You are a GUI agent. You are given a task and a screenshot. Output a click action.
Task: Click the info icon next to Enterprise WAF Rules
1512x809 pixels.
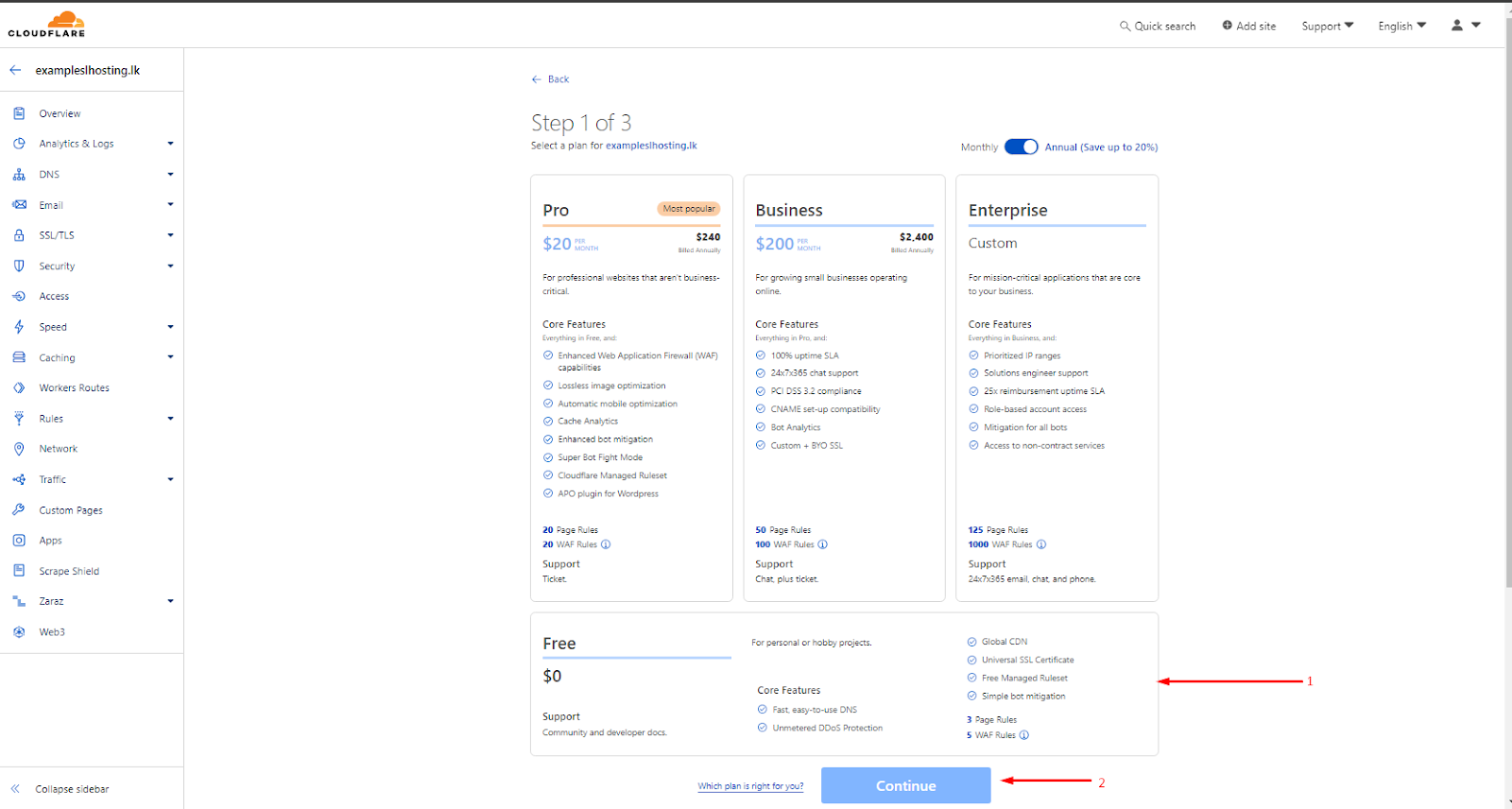(x=1041, y=544)
